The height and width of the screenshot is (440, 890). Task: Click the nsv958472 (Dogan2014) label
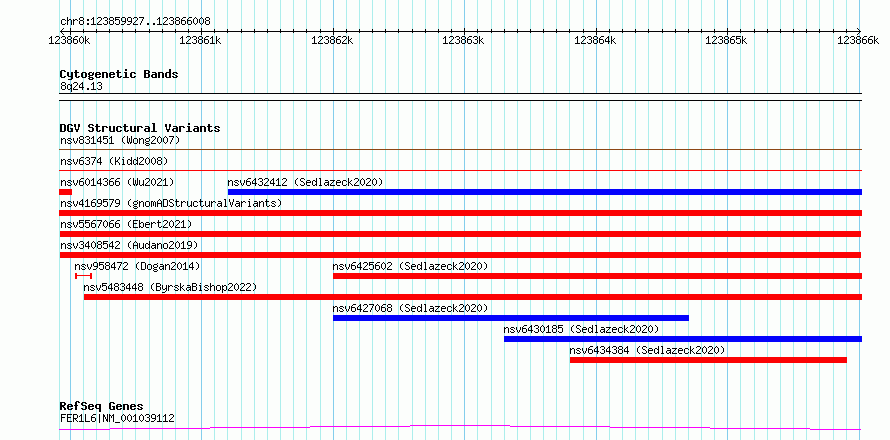[137, 266]
